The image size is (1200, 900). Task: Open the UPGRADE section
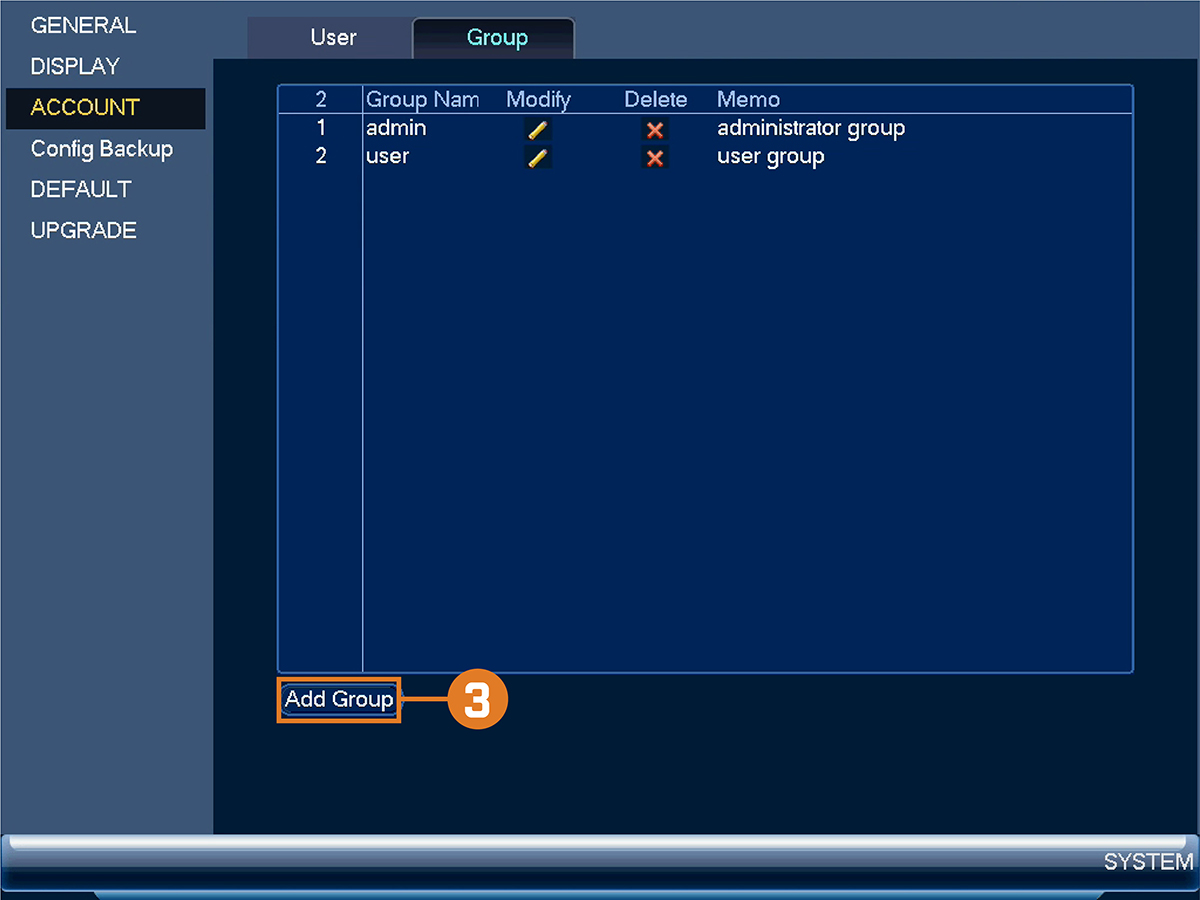[84, 231]
